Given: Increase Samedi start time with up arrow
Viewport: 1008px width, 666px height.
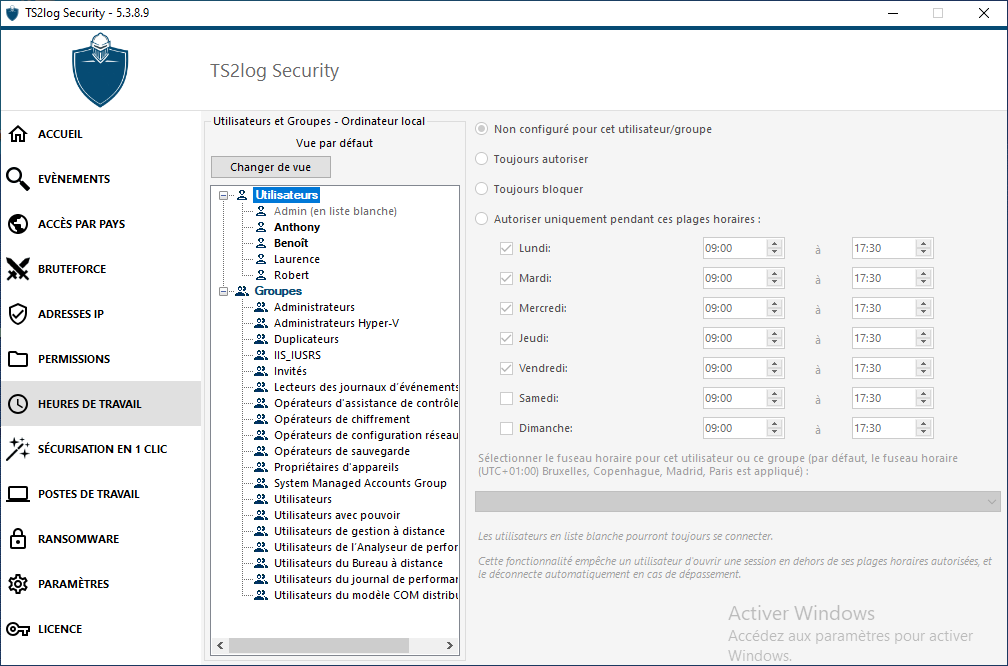Looking at the screenshot, I should click(x=775, y=393).
